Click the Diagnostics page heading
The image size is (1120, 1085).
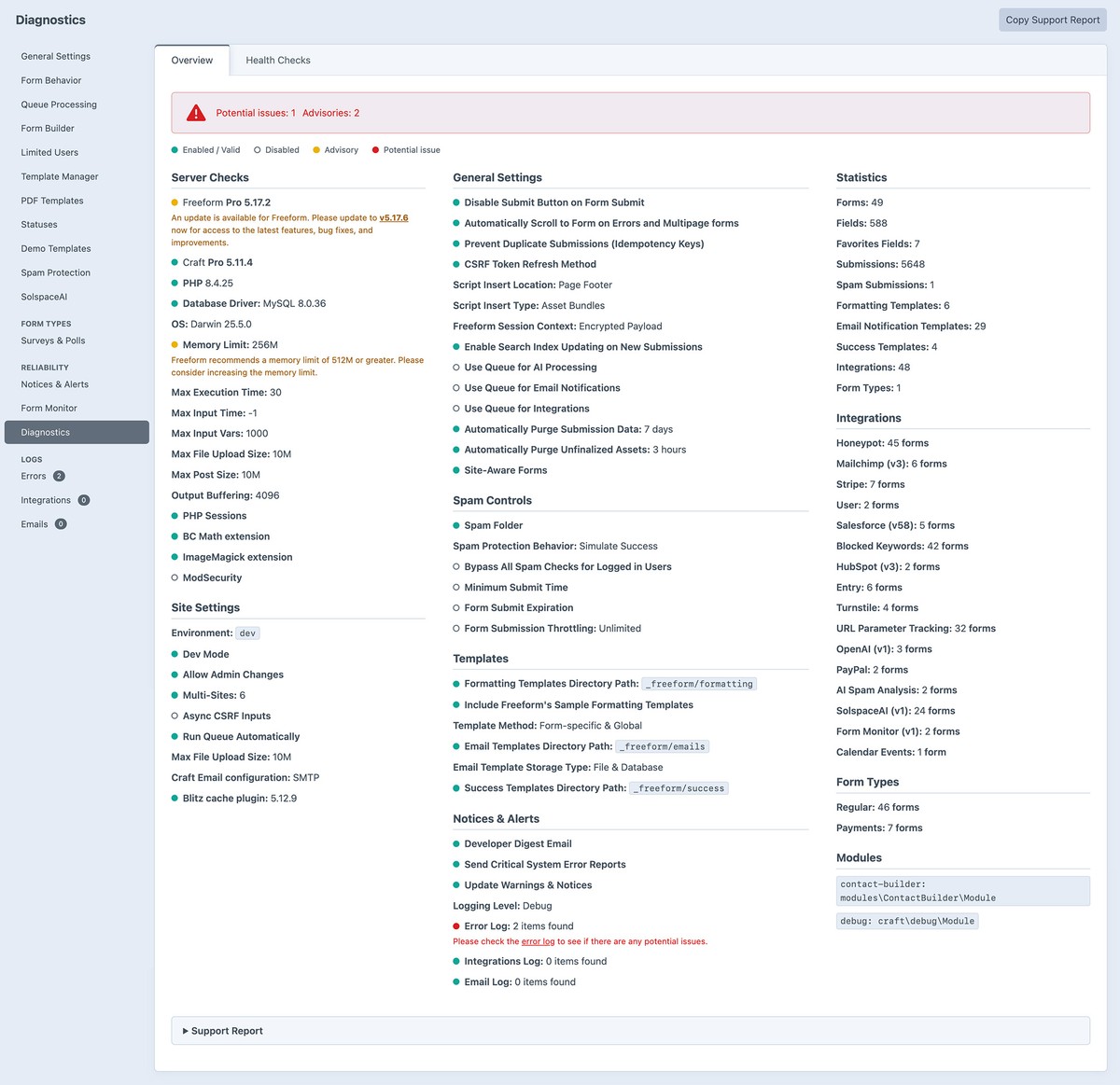50,20
